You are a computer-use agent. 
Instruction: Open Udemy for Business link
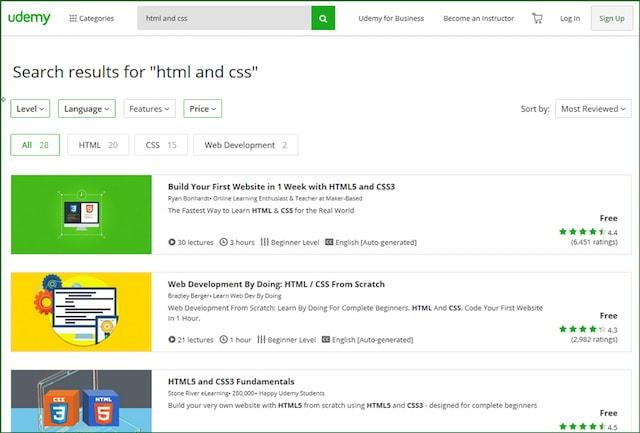pyautogui.click(x=393, y=18)
